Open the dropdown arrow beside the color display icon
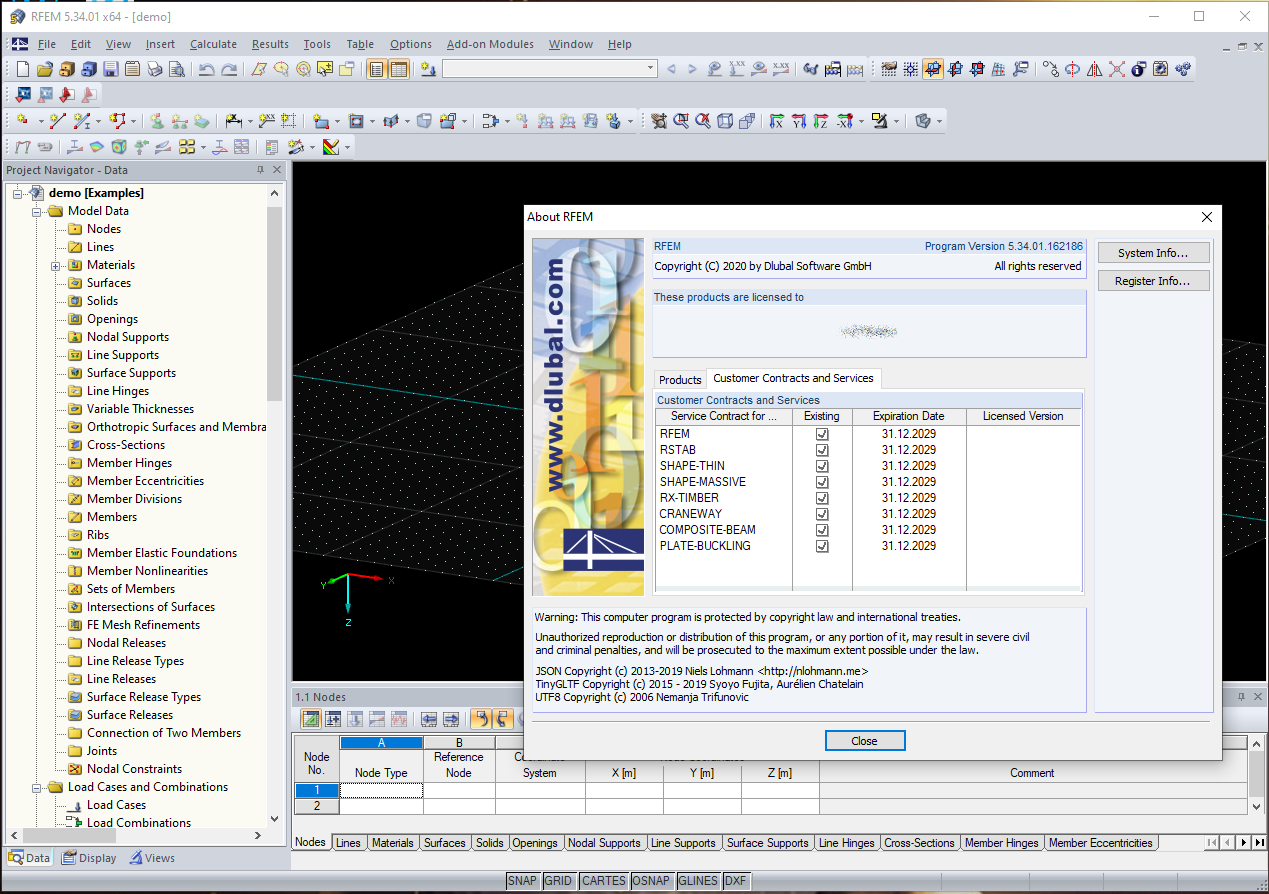 [x=347, y=147]
